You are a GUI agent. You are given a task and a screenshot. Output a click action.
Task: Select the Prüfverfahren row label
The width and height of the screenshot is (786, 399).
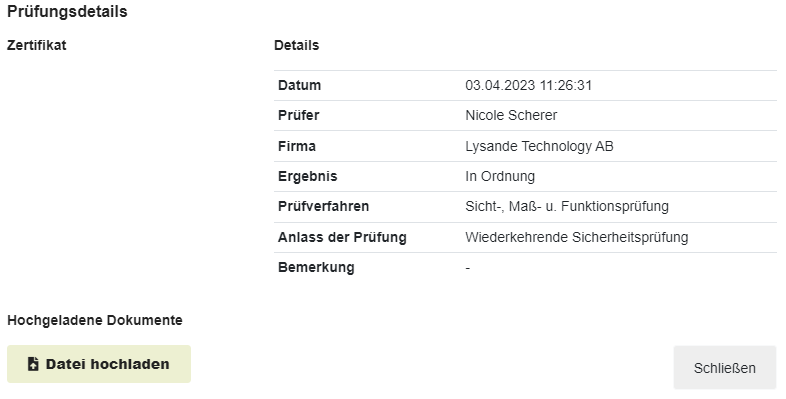[323, 207]
